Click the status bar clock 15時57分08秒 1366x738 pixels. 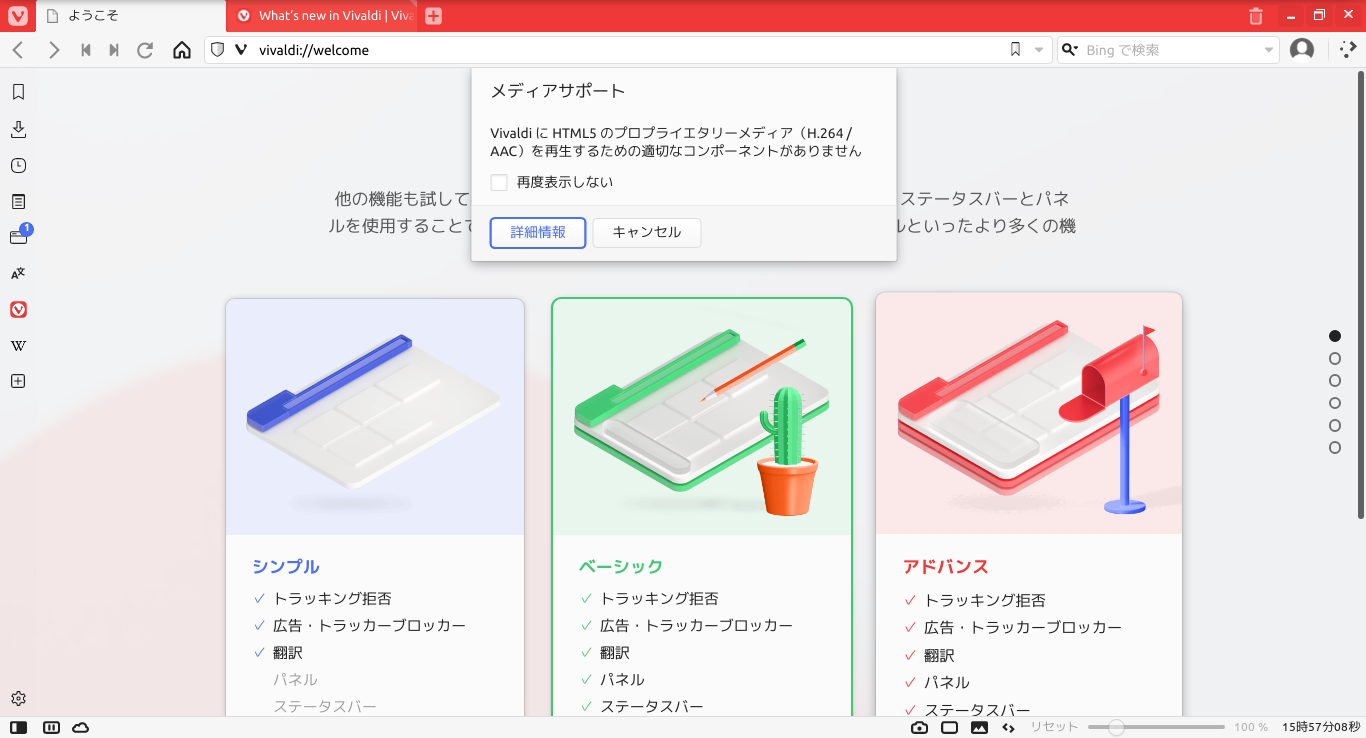pyautogui.click(x=1321, y=727)
